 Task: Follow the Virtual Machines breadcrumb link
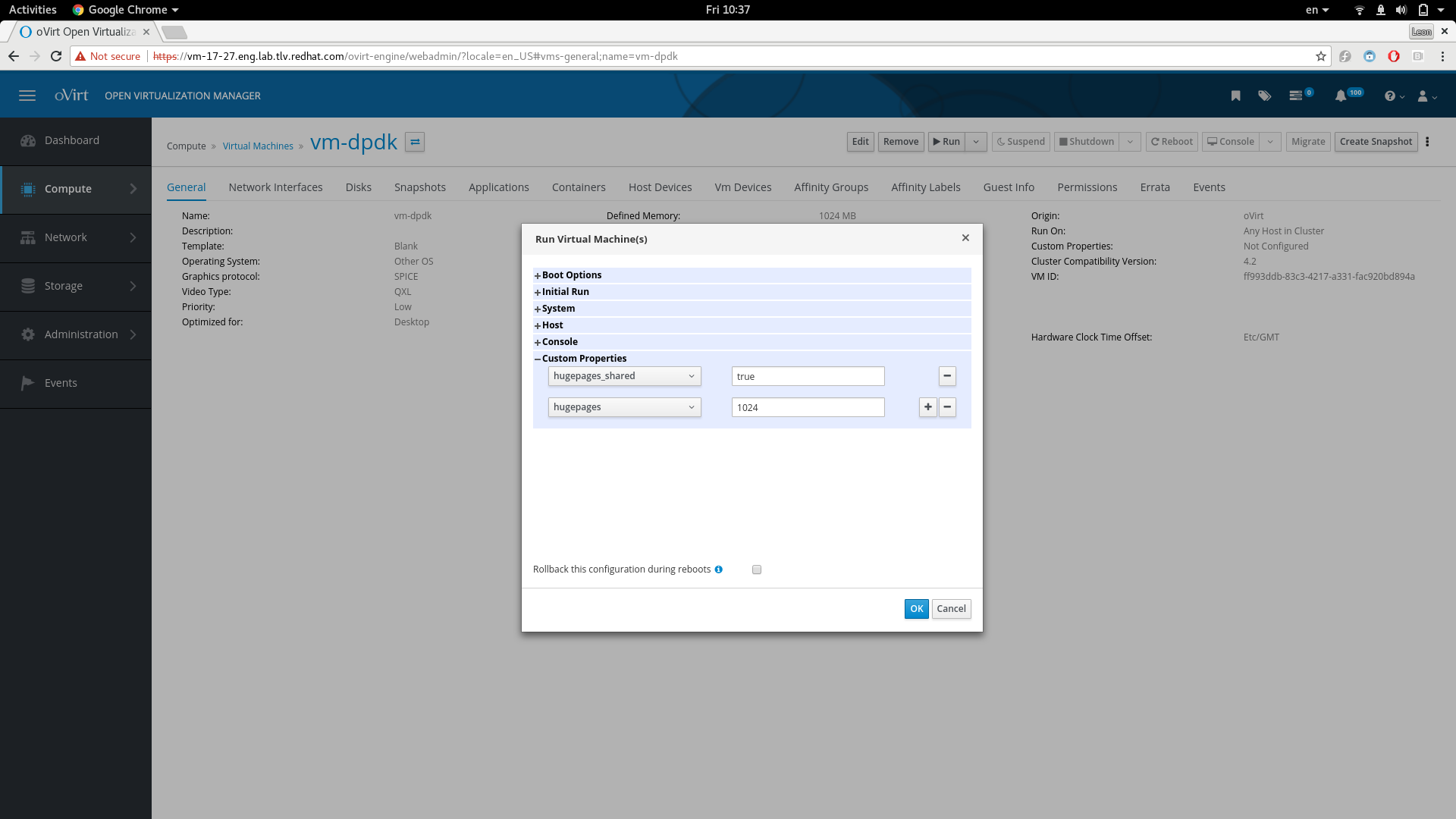tap(258, 146)
